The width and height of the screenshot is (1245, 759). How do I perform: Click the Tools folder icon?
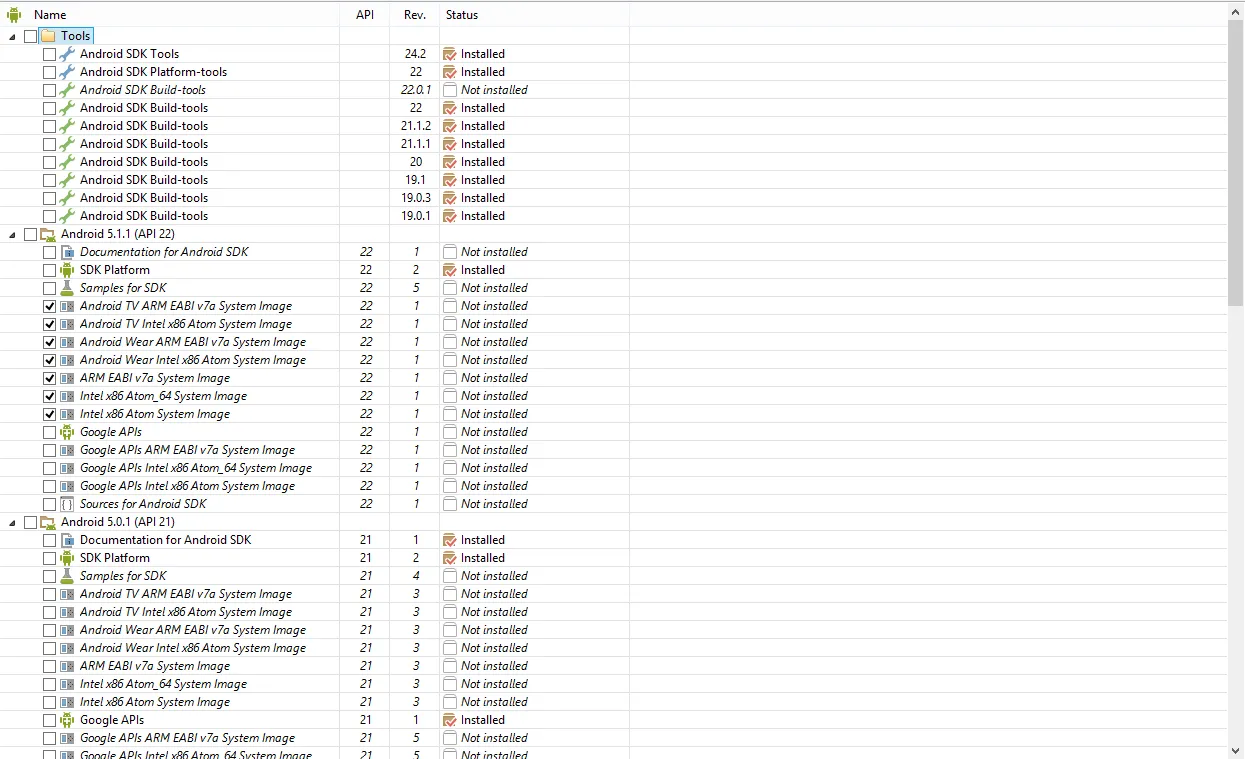pos(48,36)
